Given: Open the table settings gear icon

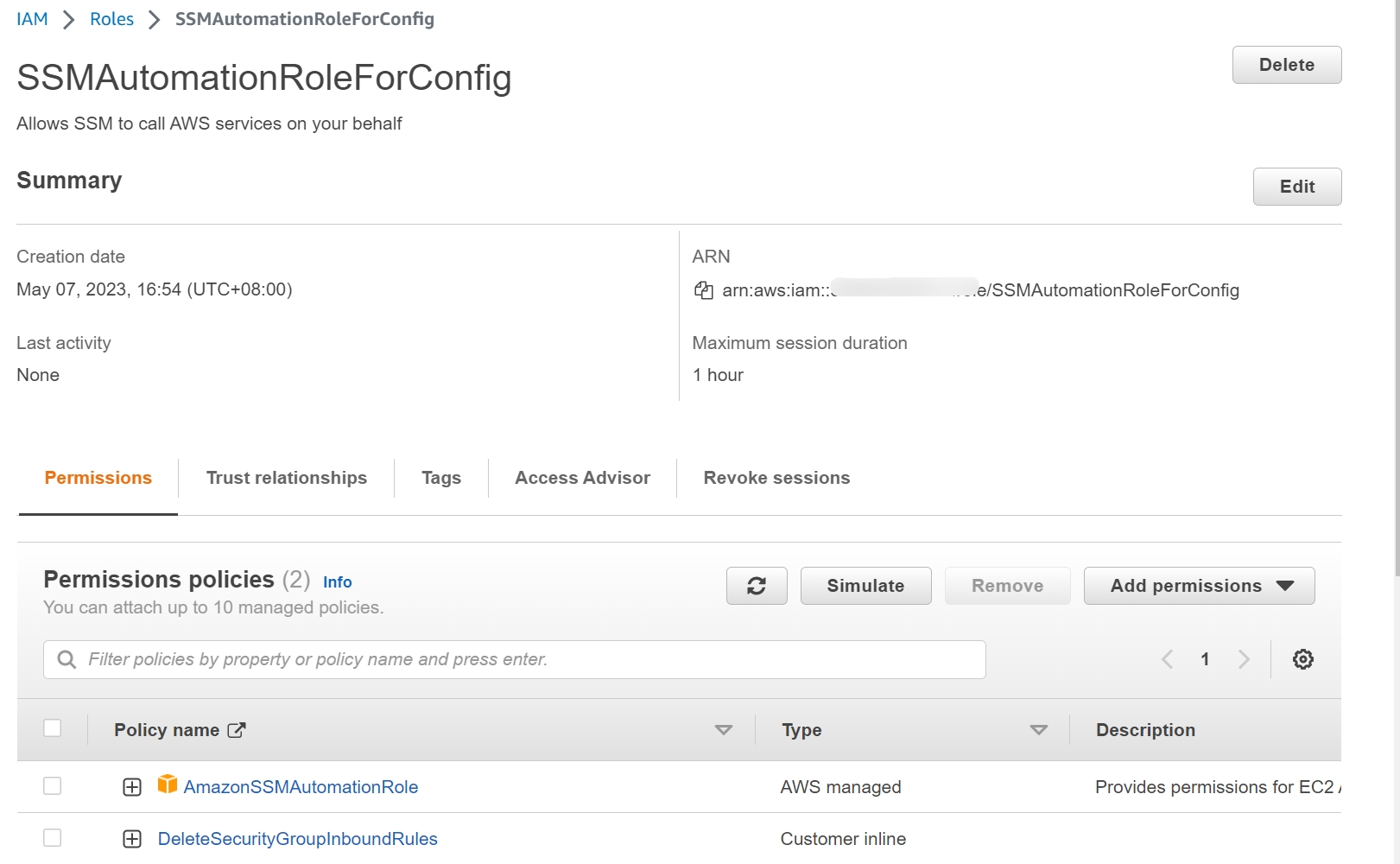Looking at the screenshot, I should pyautogui.click(x=1302, y=659).
